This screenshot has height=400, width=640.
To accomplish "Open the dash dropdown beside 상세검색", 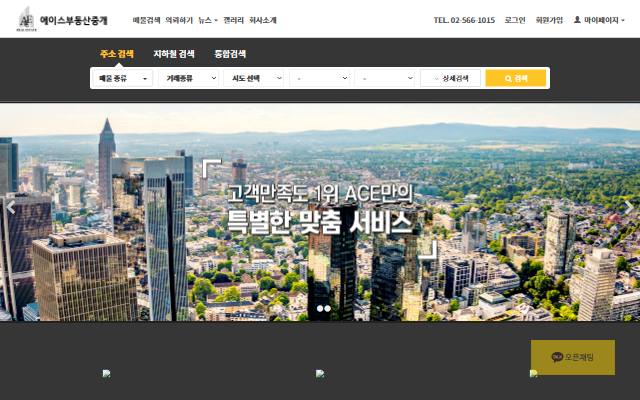I will point(385,78).
